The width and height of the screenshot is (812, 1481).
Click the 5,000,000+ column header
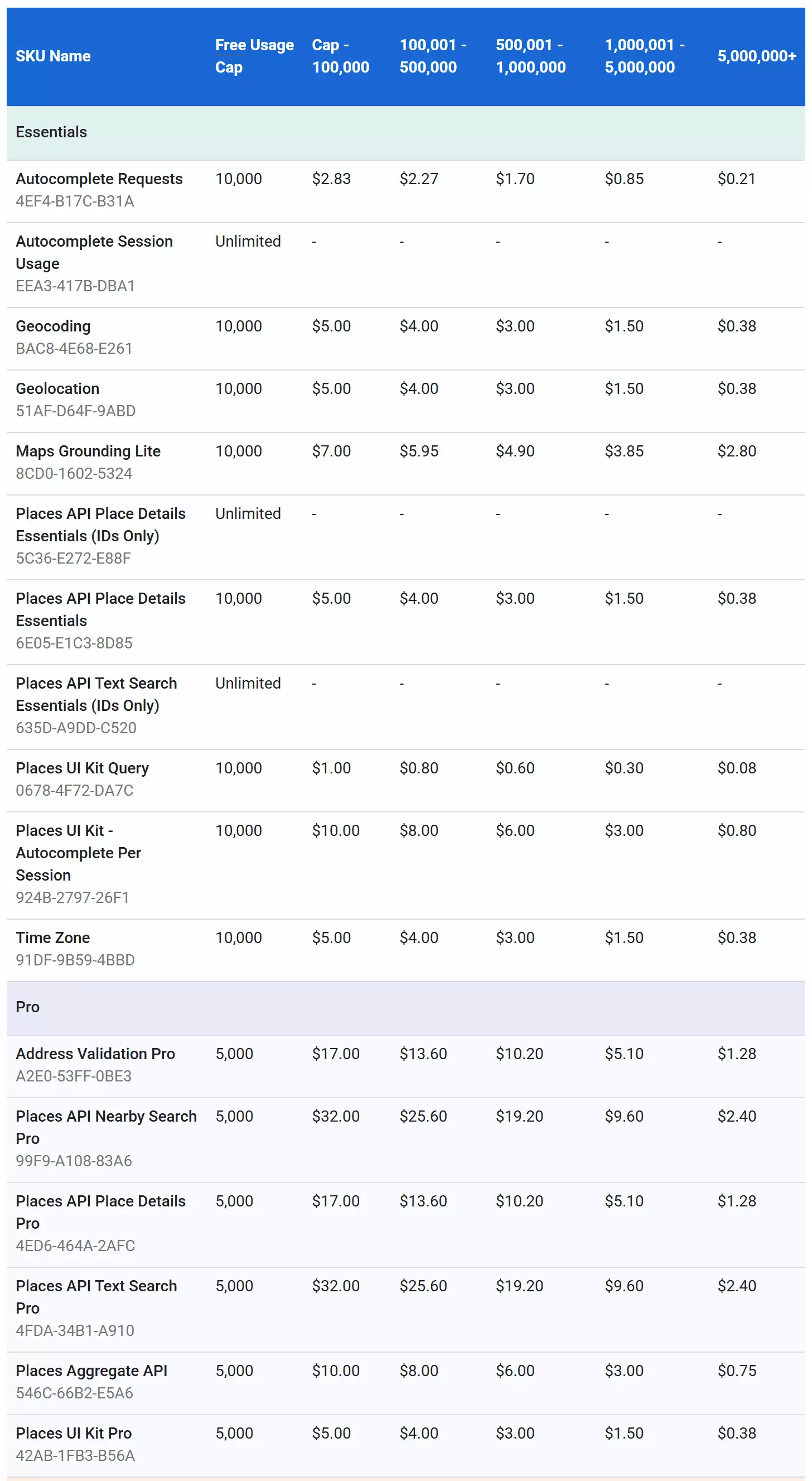coord(756,56)
